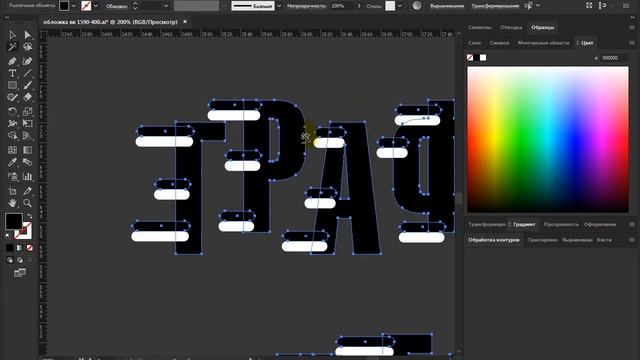Select the Blend tool
Viewport: 640px width, 360px height.
27,162
